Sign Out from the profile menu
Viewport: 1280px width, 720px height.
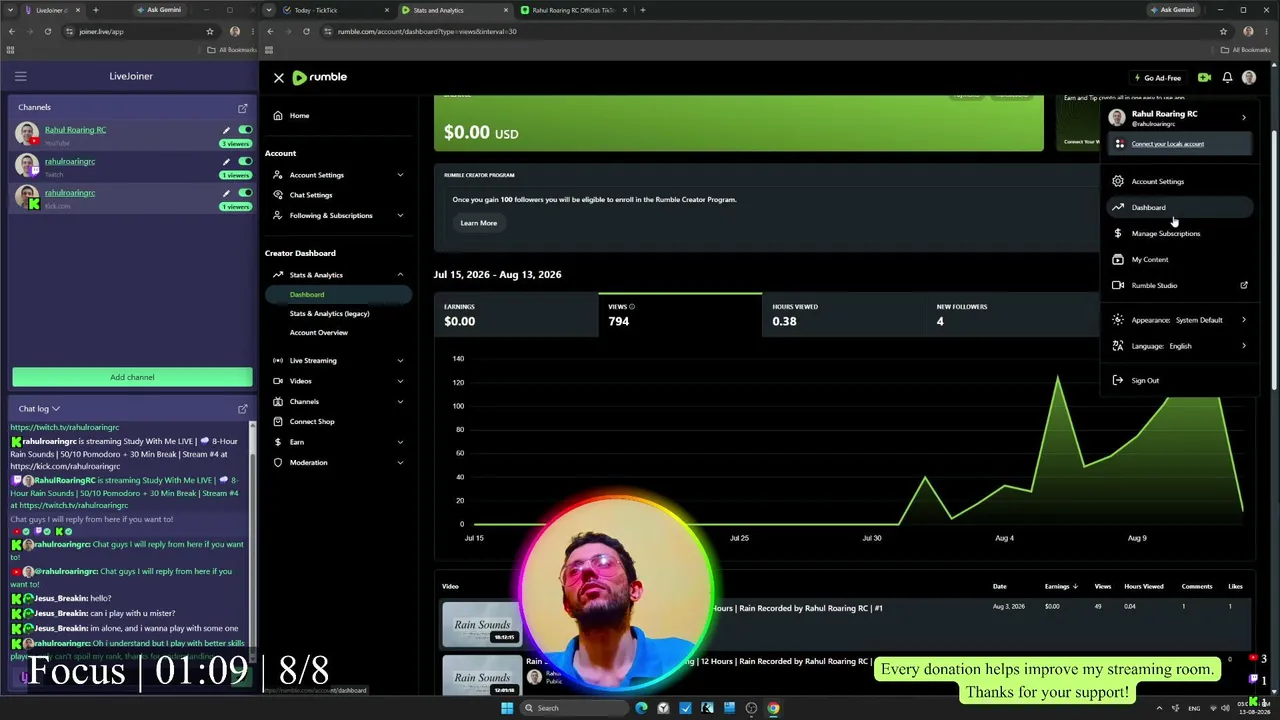click(1180, 381)
